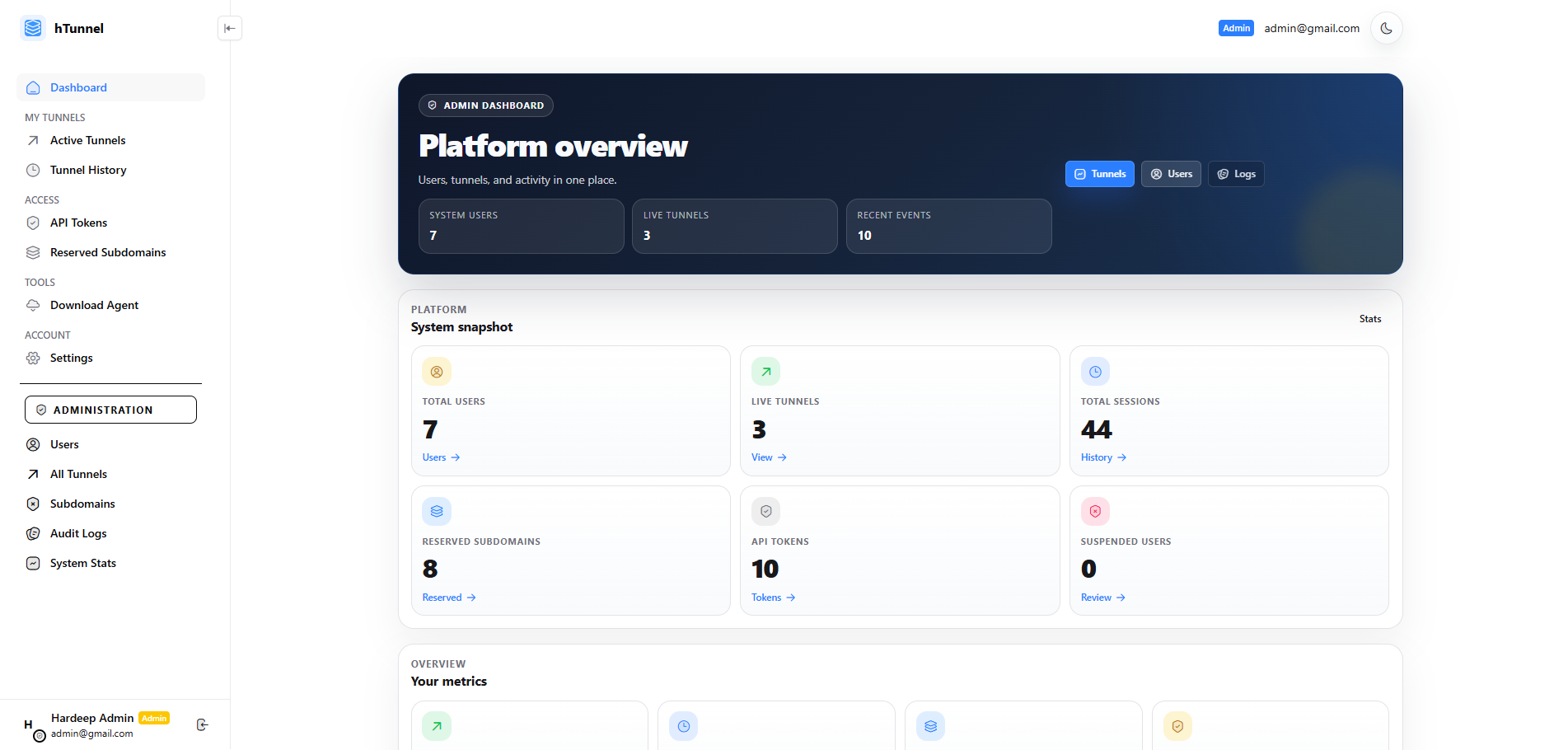Image resolution: width=1568 pixels, height=750 pixels.
Task: Open the Logs button in the hero banner
Action: click(1235, 174)
